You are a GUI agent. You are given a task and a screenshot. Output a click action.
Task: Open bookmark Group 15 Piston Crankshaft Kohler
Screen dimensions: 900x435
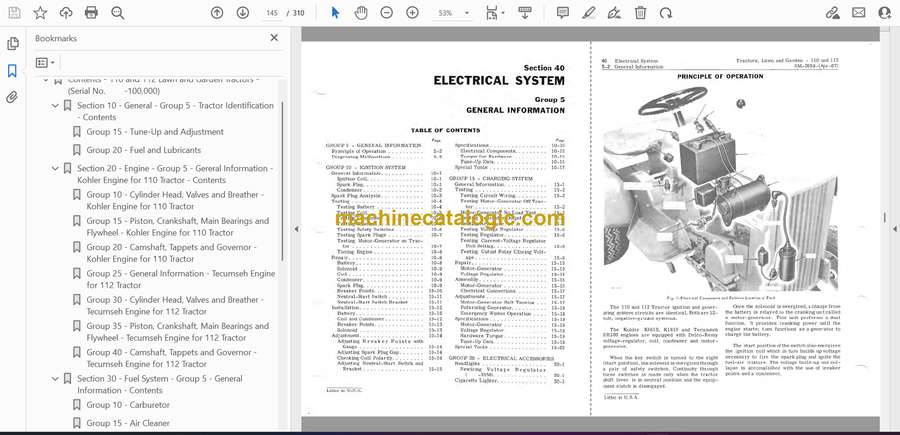pyautogui.click(x=178, y=227)
